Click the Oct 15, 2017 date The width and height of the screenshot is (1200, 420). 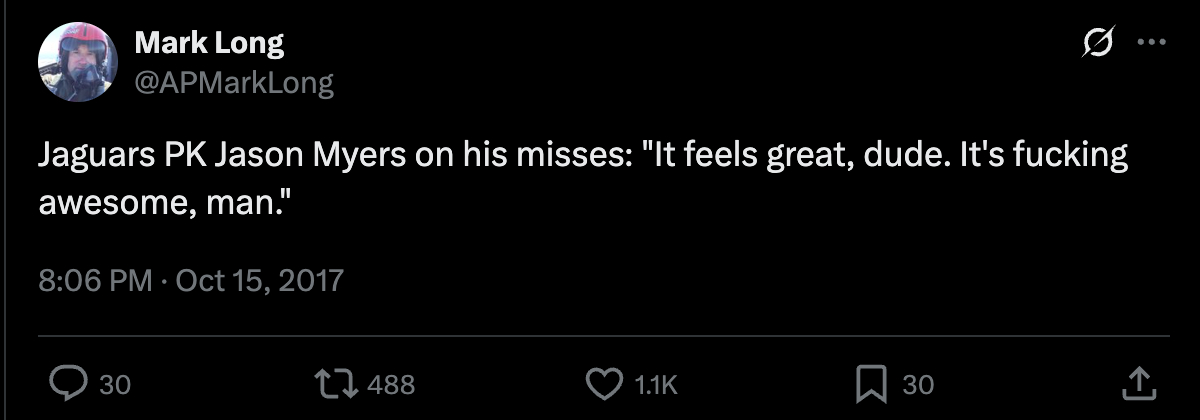coord(259,277)
